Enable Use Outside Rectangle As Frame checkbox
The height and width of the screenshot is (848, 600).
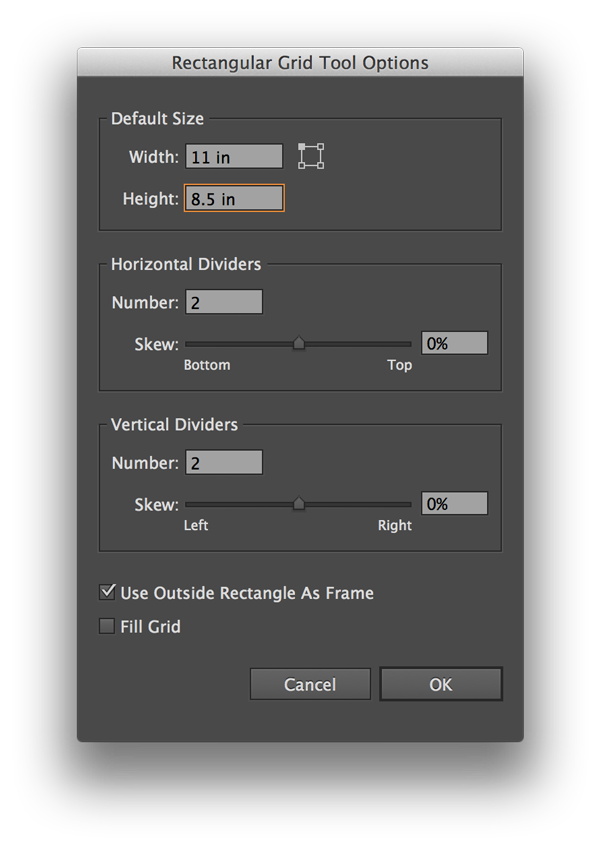tap(108, 592)
